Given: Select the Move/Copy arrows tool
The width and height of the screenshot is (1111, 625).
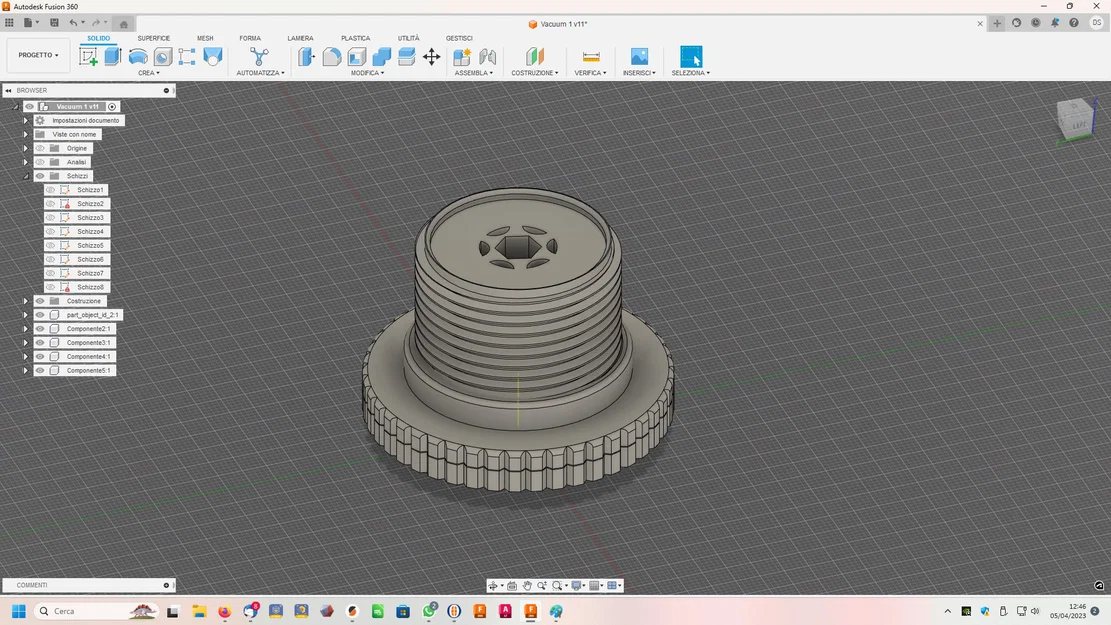Looking at the screenshot, I should pos(432,57).
